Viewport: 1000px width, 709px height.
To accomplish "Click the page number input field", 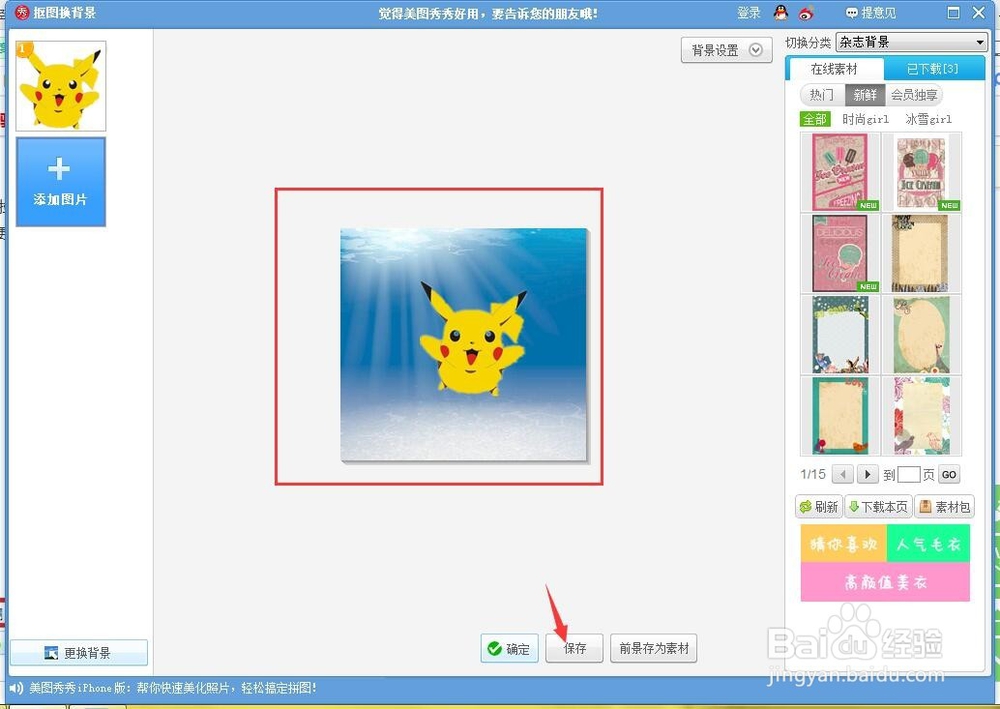I will tap(908, 474).
